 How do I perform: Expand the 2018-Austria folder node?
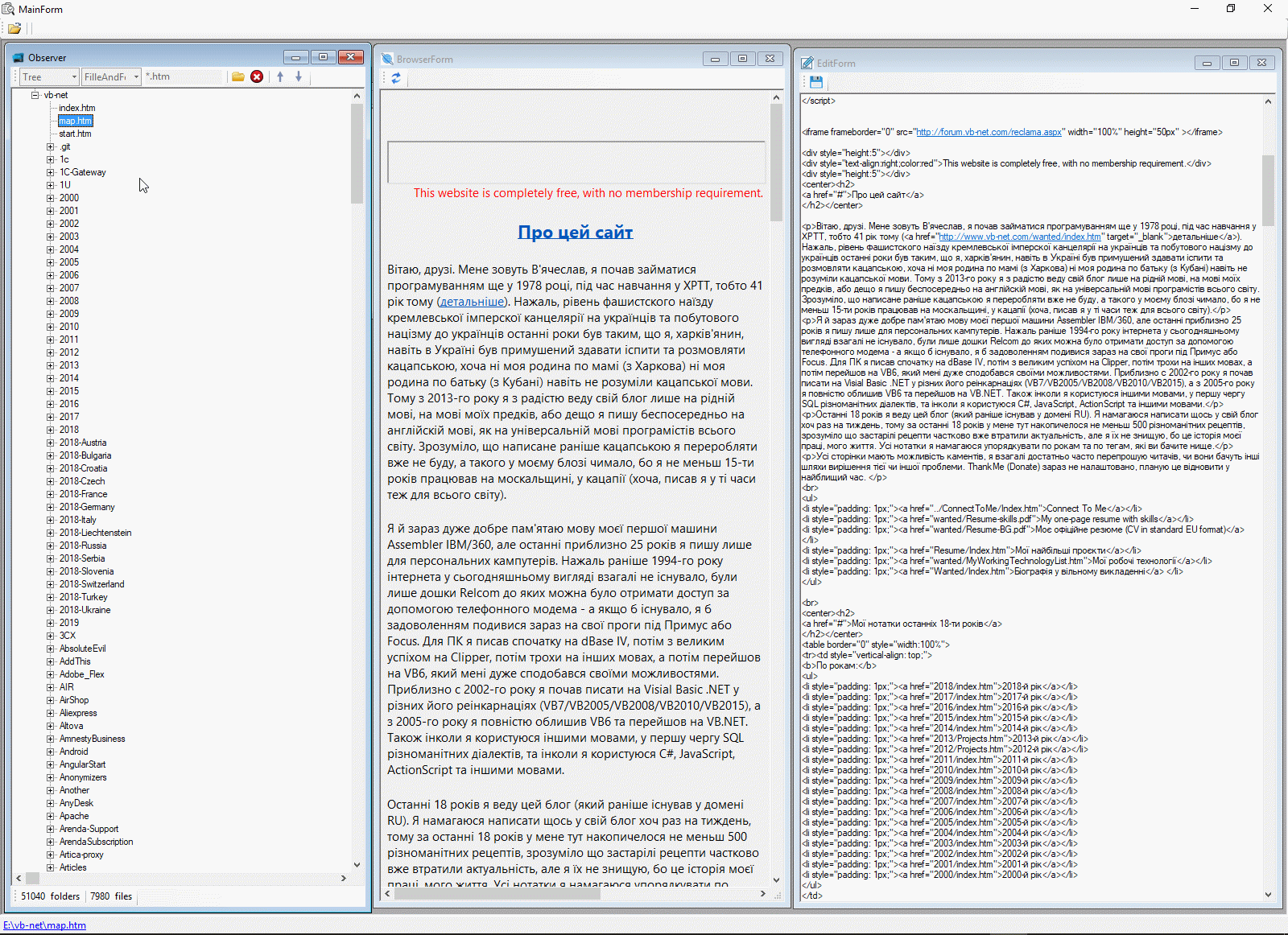pos(51,443)
